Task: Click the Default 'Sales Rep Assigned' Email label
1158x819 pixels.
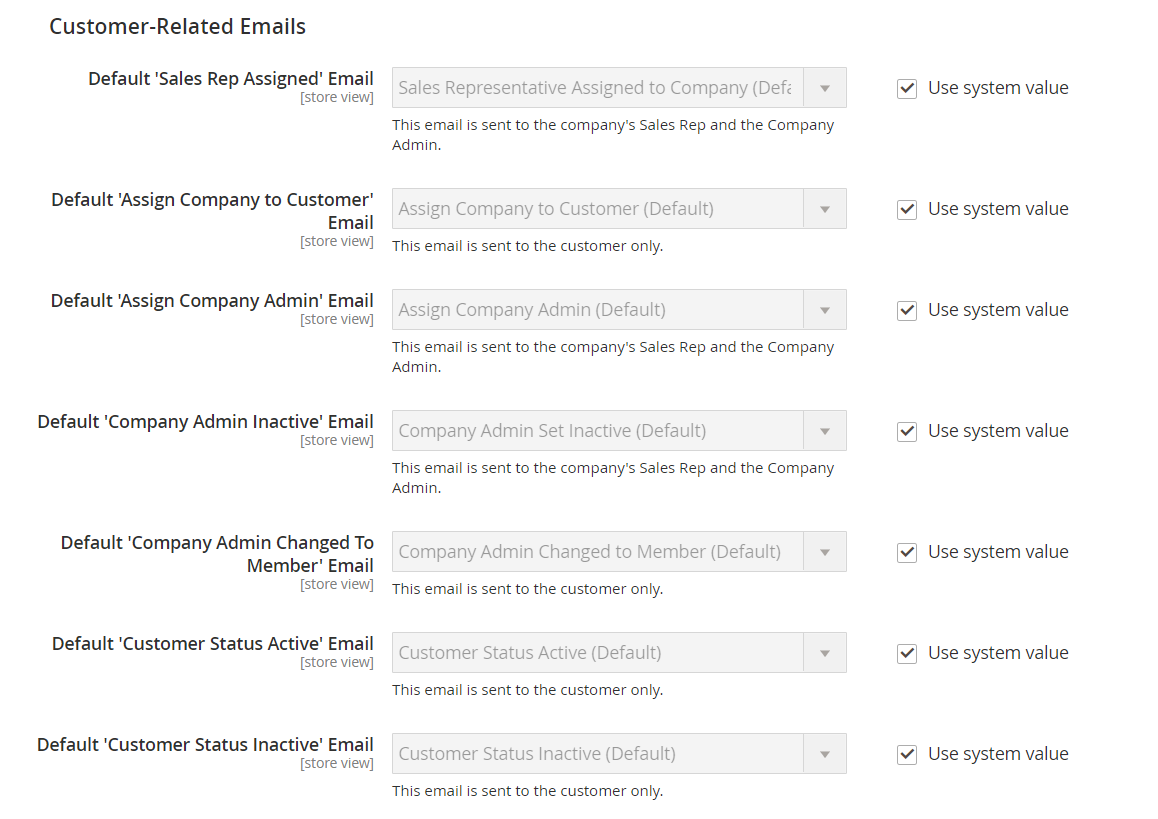Action: pyautogui.click(x=231, y=79)
